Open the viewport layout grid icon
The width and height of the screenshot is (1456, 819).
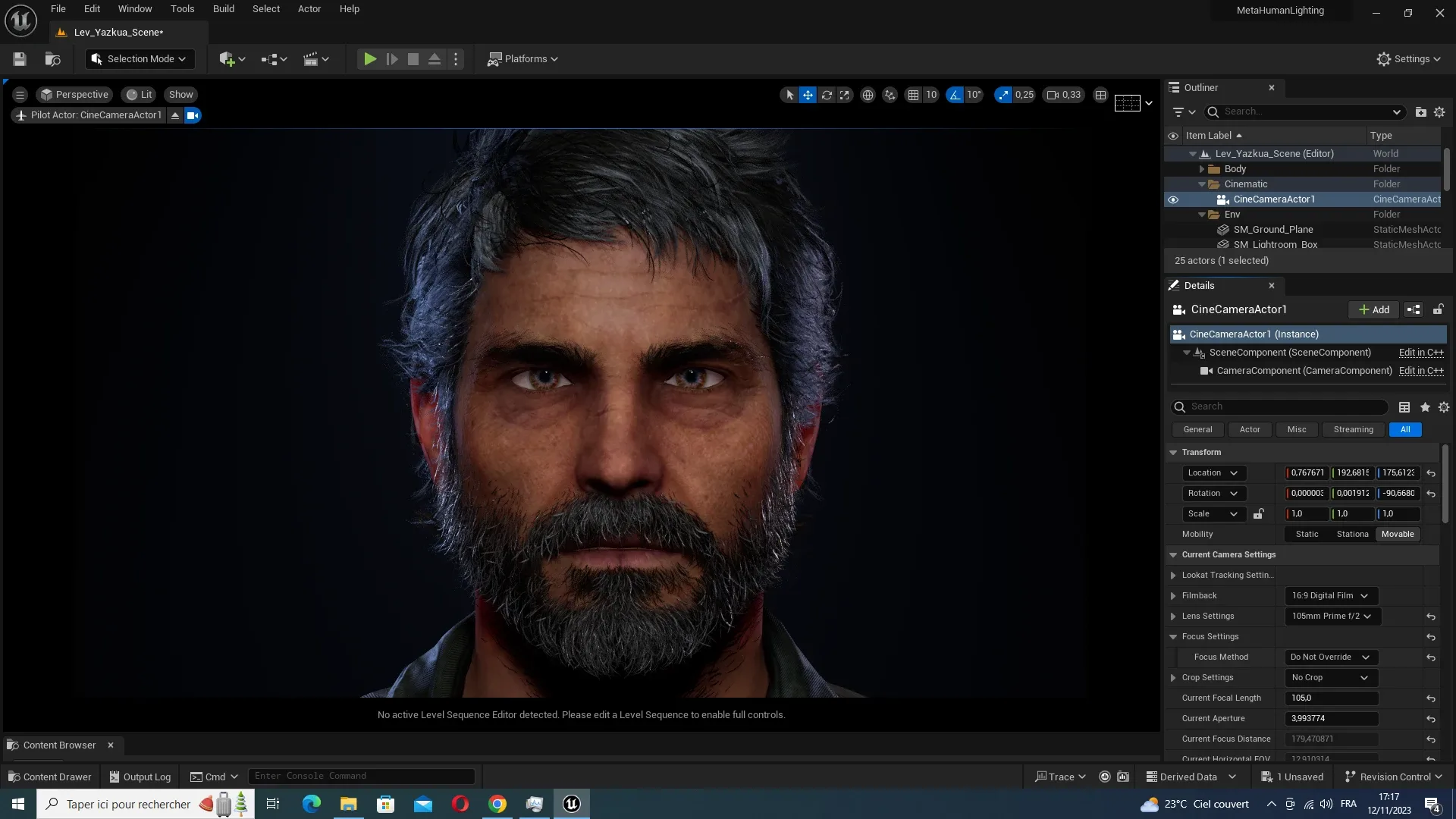[1100, 95]
